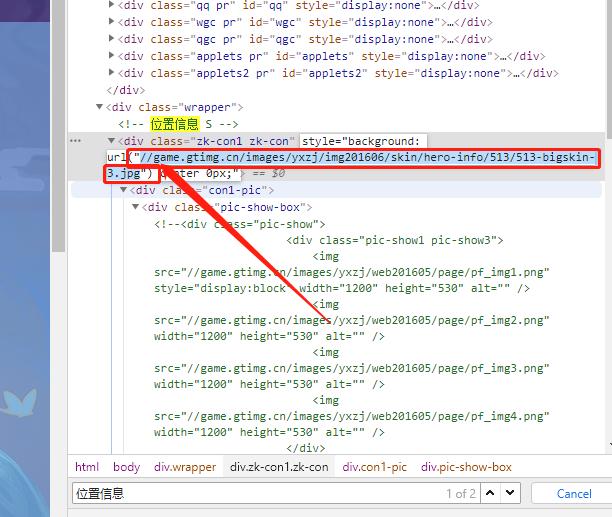Click the 1 of 2 match counter
The height and width of the screenshot is (517, 612).
(461, 494)
